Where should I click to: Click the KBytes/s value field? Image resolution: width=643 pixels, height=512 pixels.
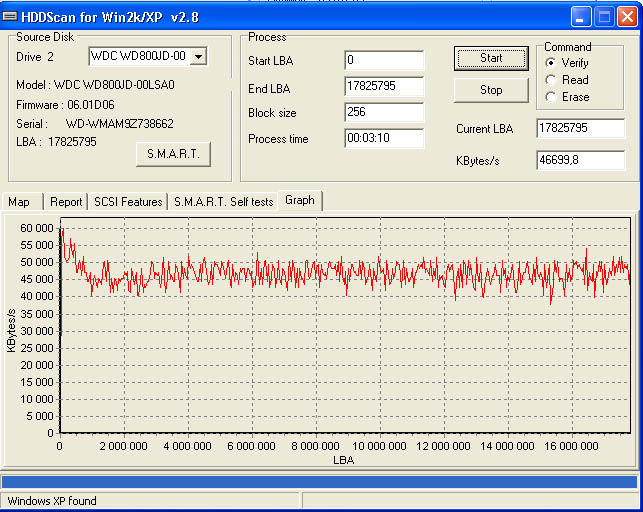[580, 160]
